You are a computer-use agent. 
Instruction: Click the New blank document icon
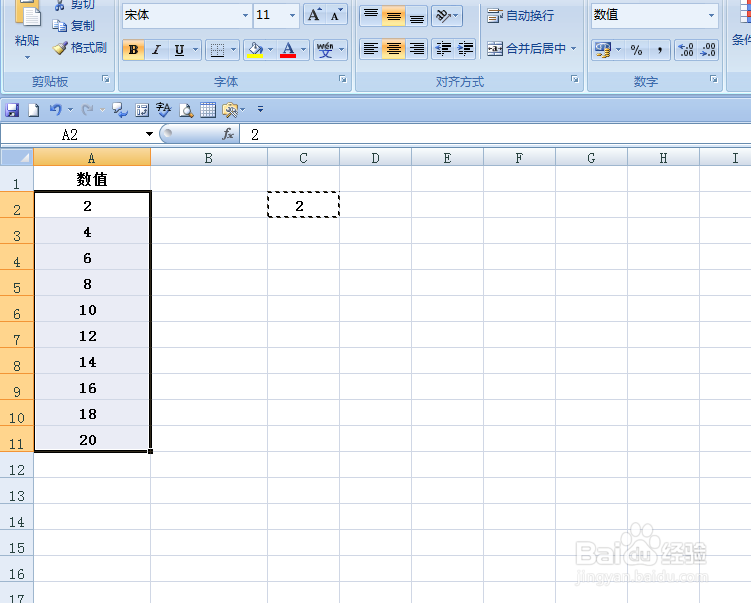pos(34,110)
